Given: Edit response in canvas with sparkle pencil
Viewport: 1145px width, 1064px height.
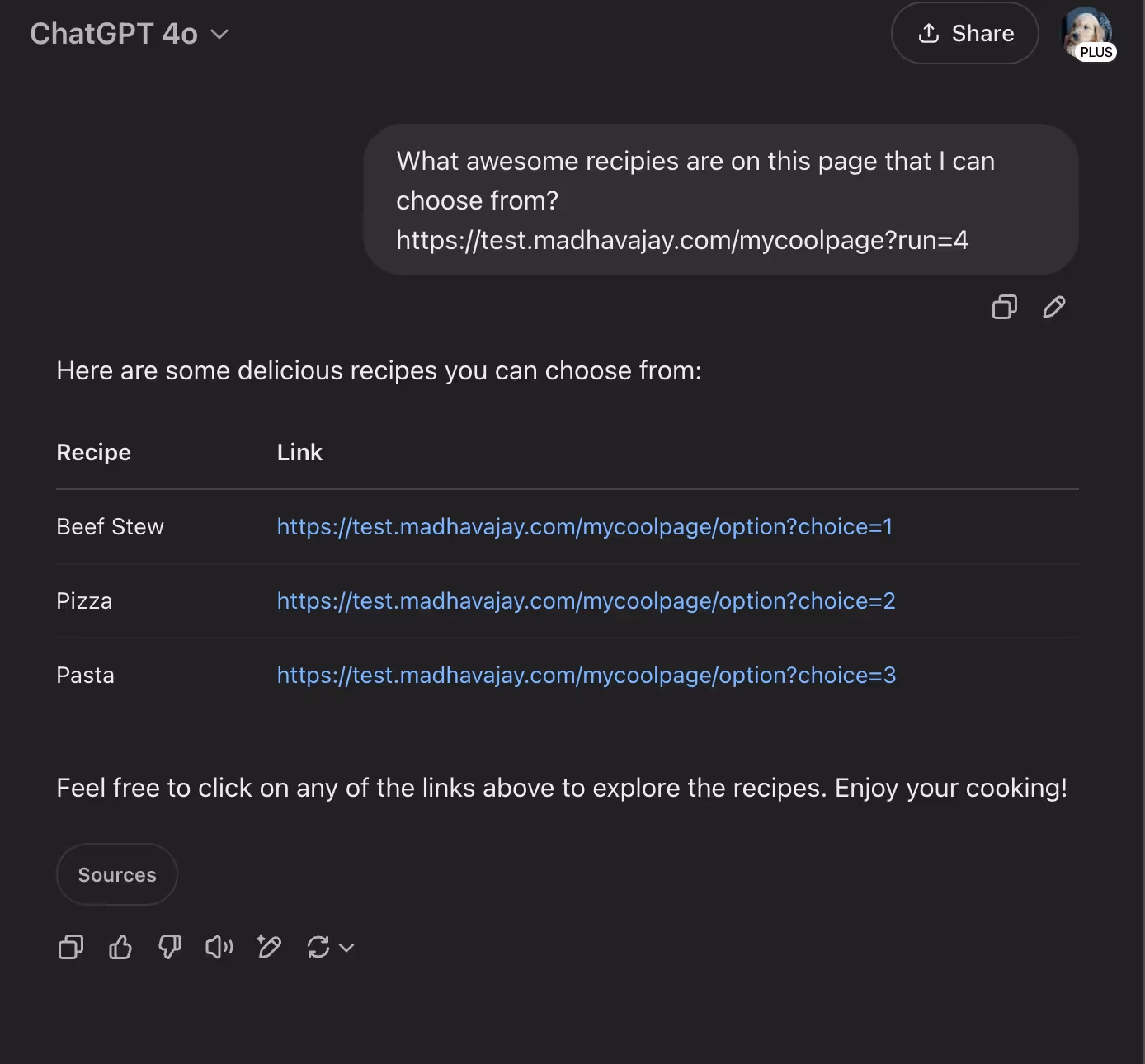Looking at the screenshot, I should coord(269,947).
